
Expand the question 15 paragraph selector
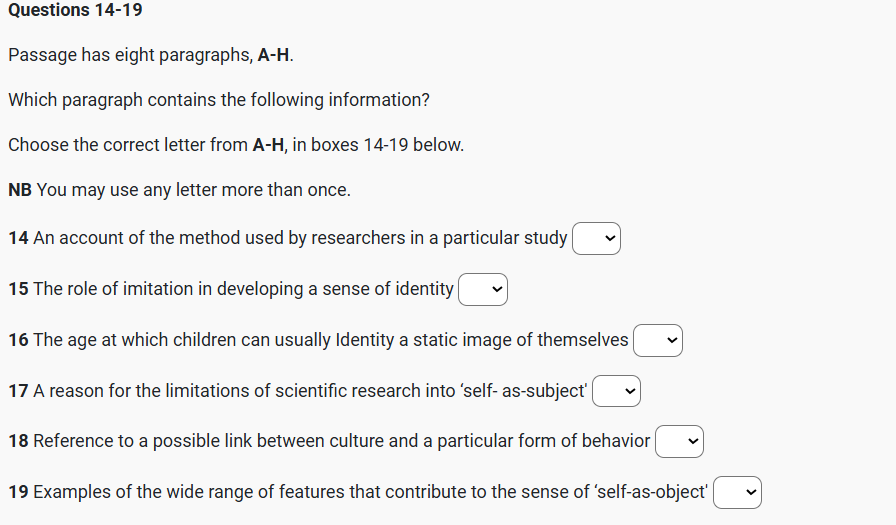(483, 289)
